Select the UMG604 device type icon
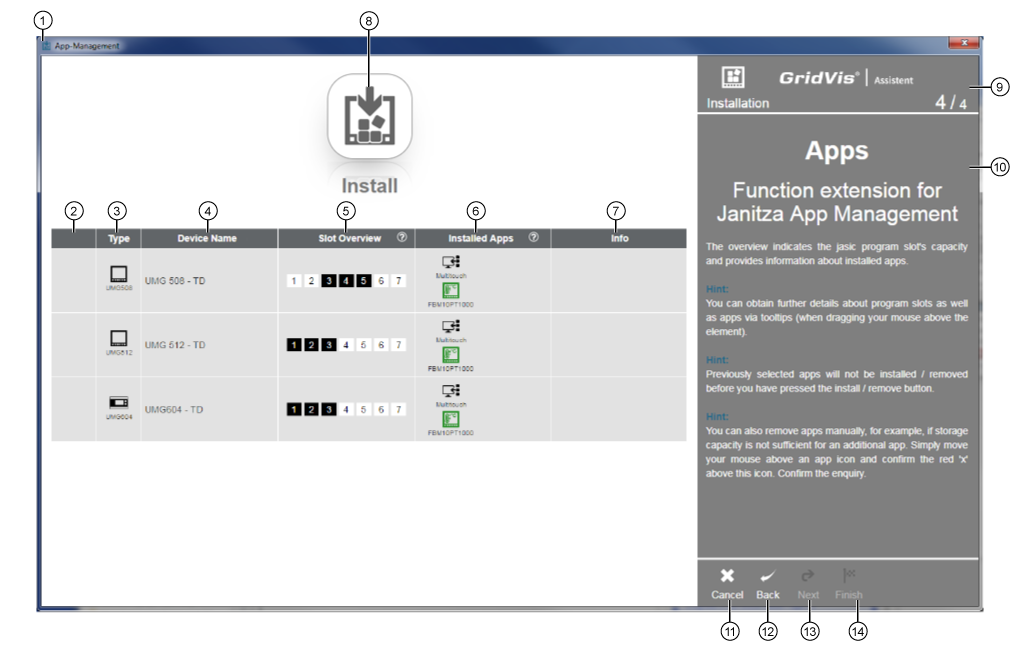Screen dimensions: 1024x656 [118, 402]
